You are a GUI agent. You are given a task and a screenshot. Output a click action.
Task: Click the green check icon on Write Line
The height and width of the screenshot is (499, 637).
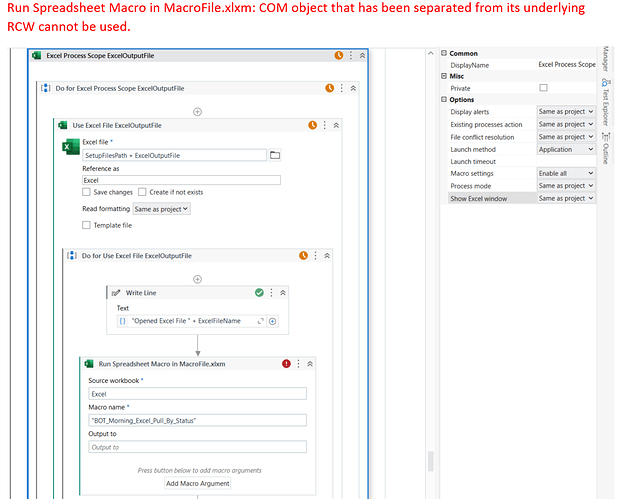click(x=259, y=293)
